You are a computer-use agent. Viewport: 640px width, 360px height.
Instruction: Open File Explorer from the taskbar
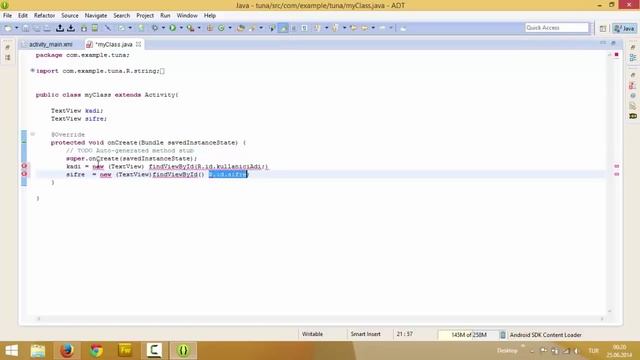click(x=38, y=350)
